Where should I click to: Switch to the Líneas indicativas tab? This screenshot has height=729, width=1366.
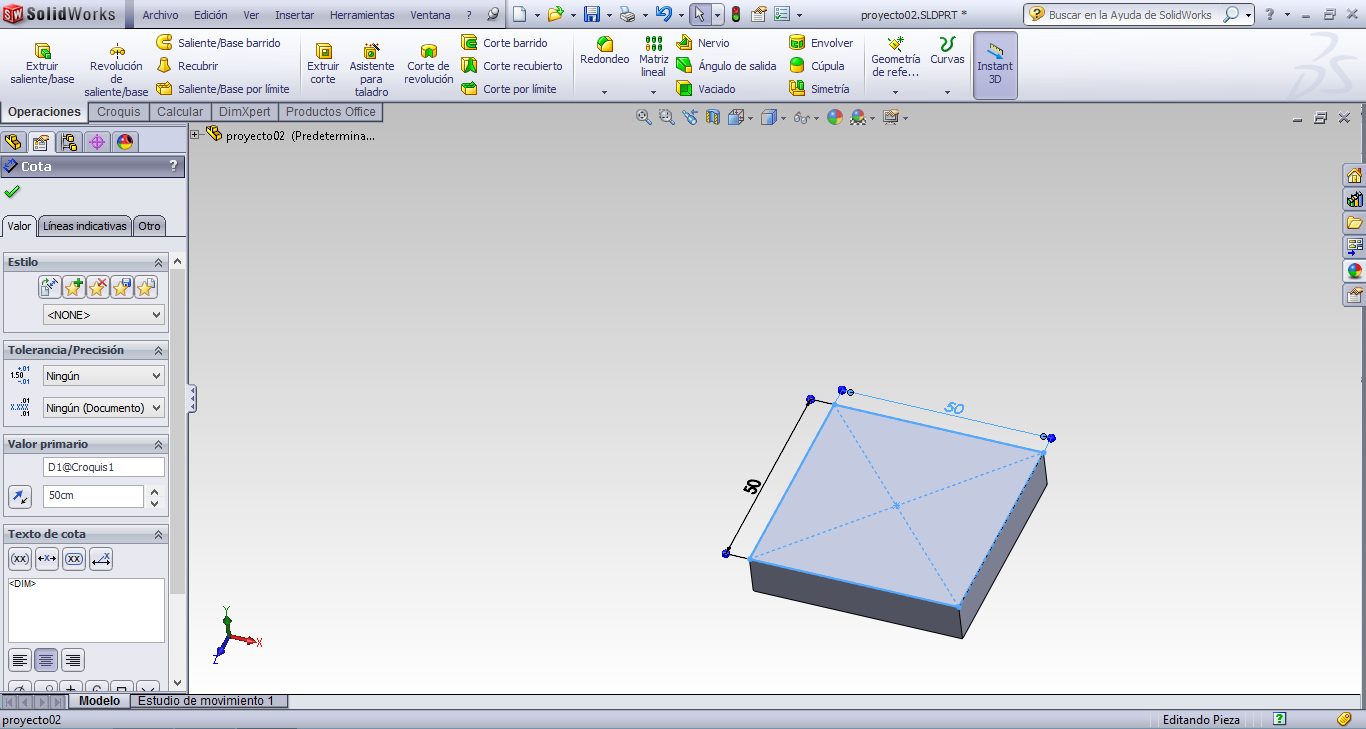coord(84,226)
